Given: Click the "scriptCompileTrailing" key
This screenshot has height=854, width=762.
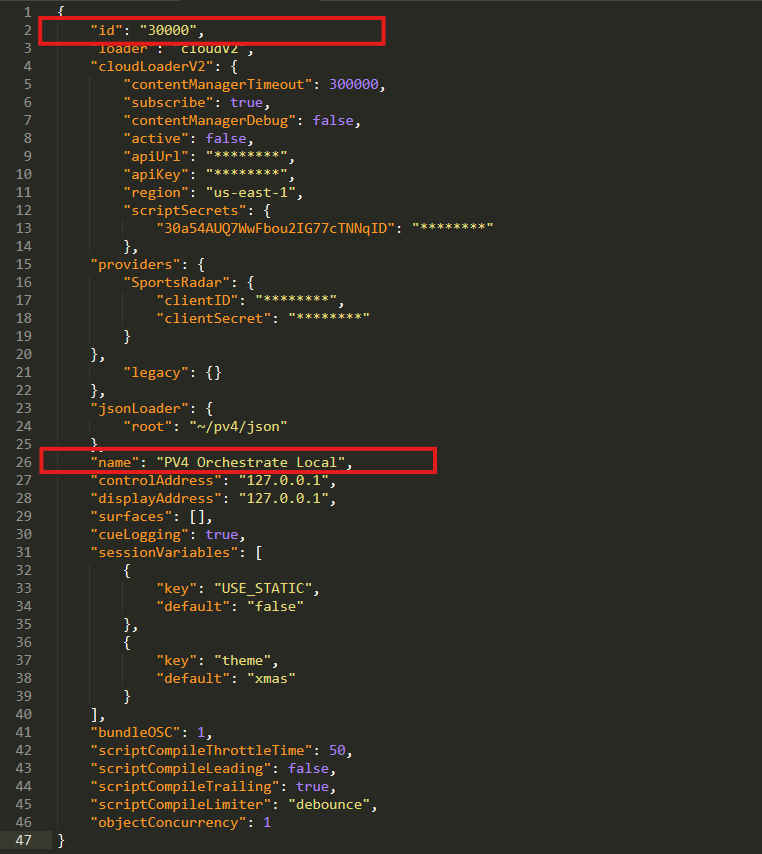Looking at the screenshot, I should tap(185, 786).
